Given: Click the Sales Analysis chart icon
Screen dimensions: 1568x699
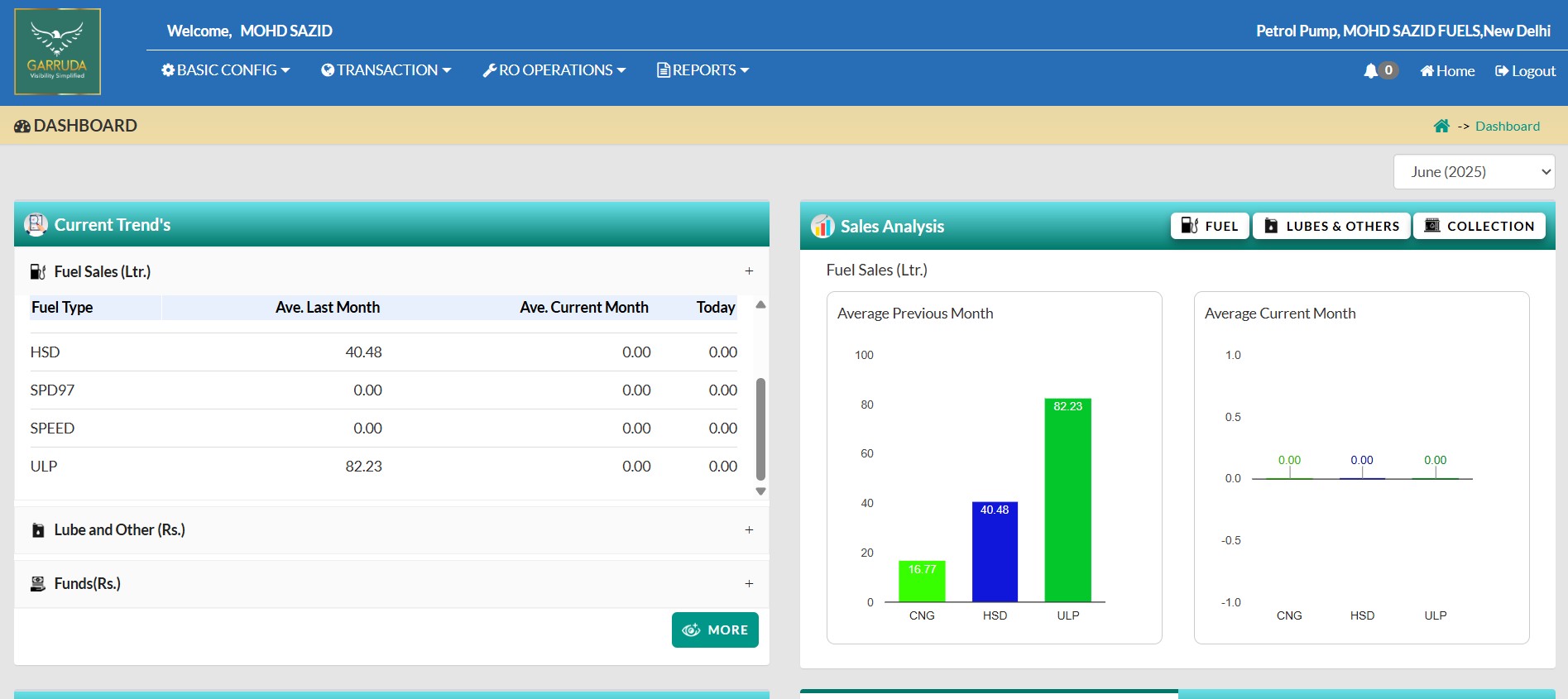Looking at the screenshot, I should point(822,226).
